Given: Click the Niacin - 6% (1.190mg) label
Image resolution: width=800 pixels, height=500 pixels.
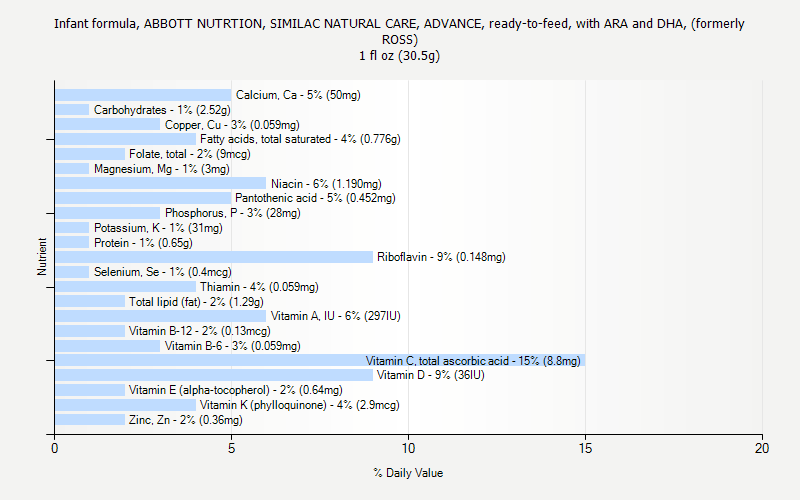Looking at the screenshot, I should [x=326, y=184].
